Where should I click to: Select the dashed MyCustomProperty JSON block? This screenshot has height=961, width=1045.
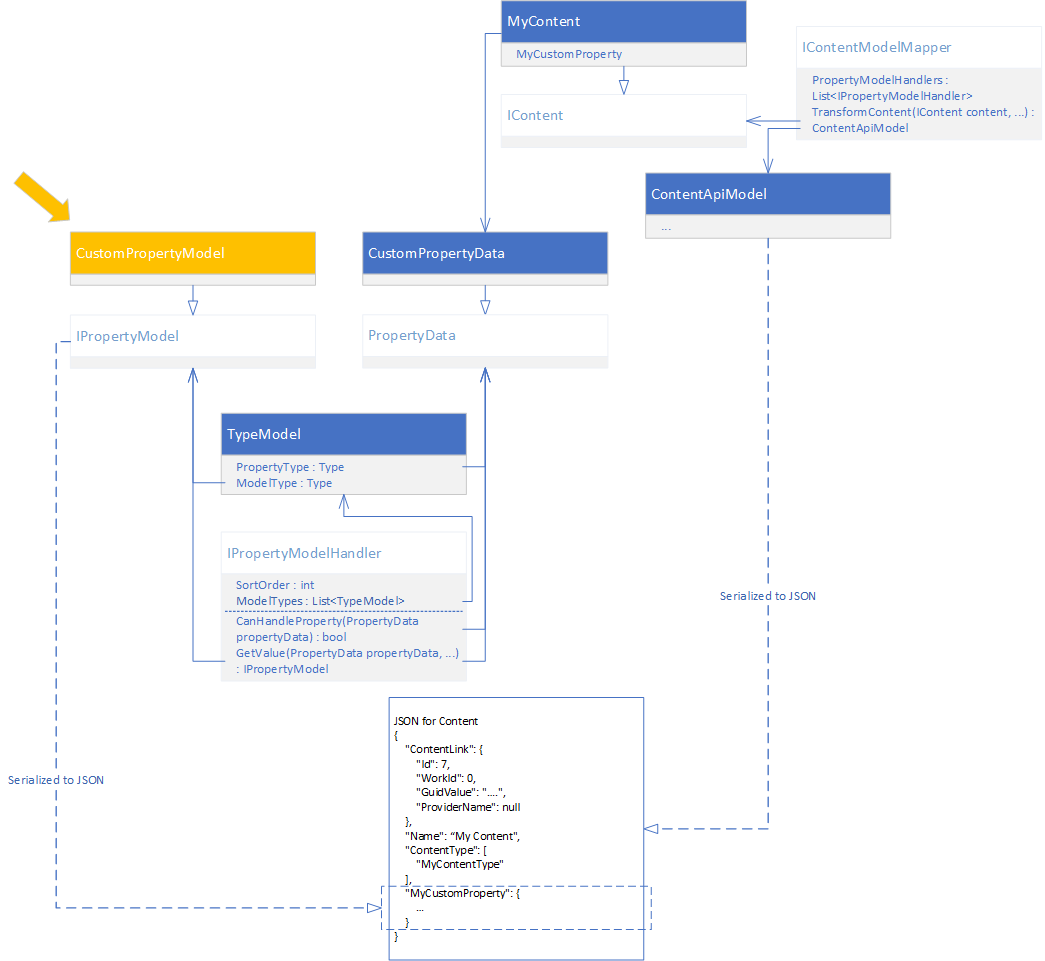(516, 907)
